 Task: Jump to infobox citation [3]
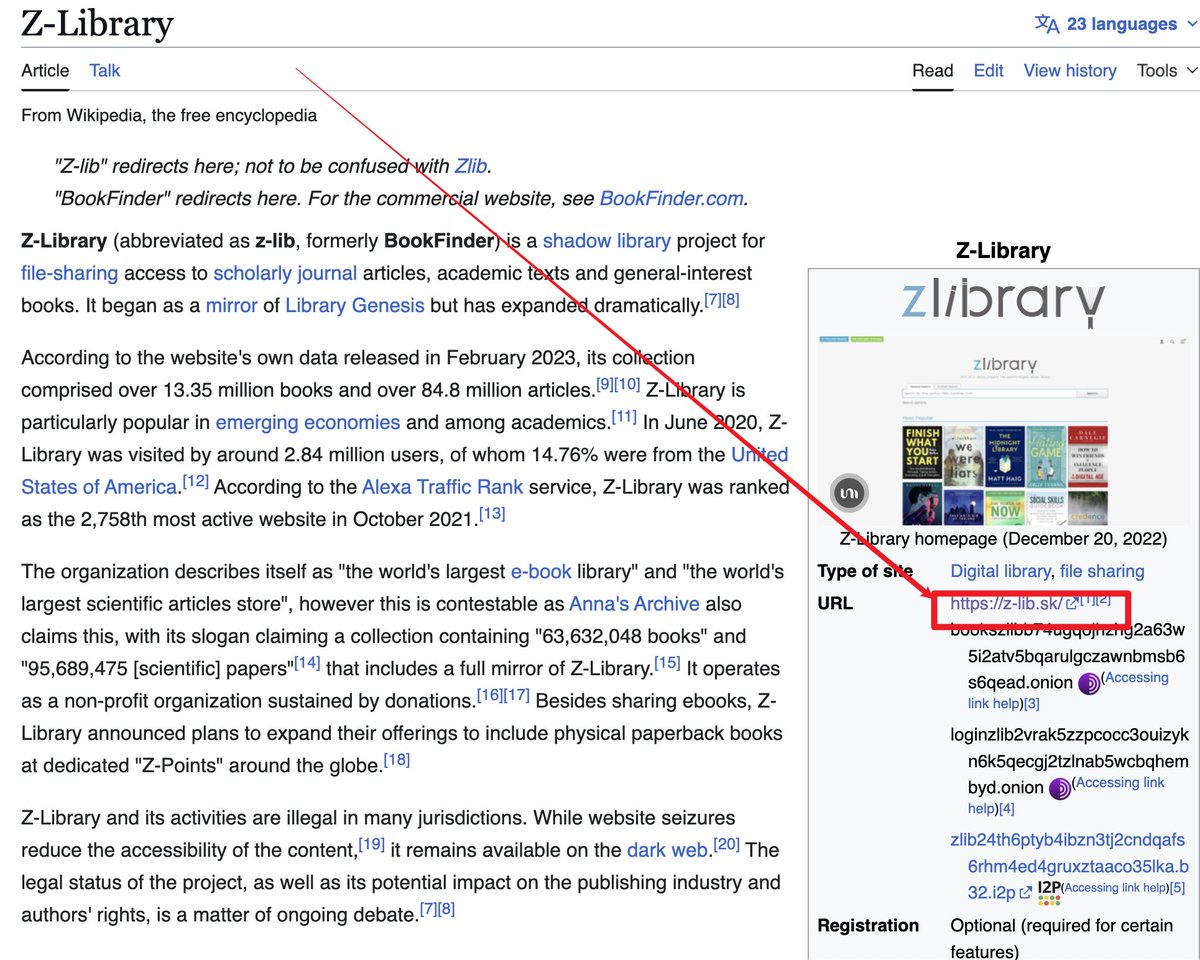point(1032,705)
